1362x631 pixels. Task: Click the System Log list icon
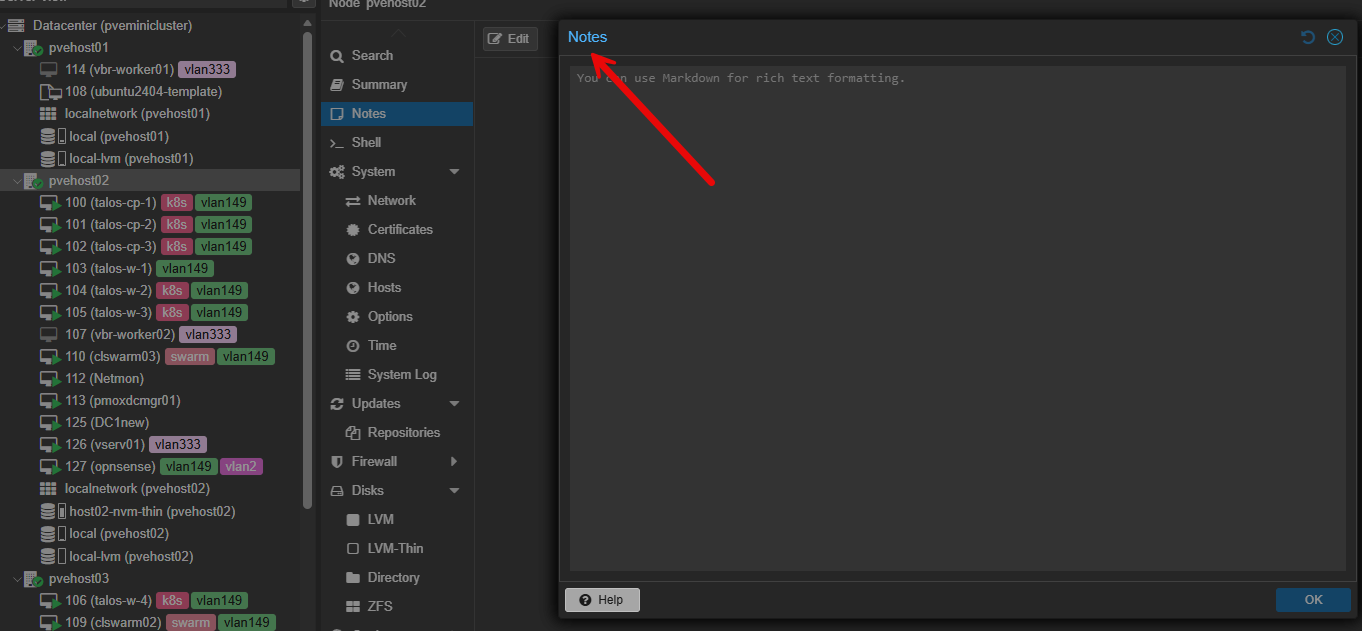(x=353, y=374)
